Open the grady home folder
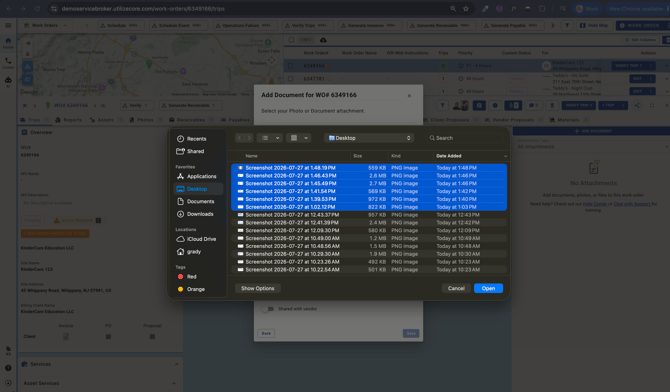 [189, 251]
